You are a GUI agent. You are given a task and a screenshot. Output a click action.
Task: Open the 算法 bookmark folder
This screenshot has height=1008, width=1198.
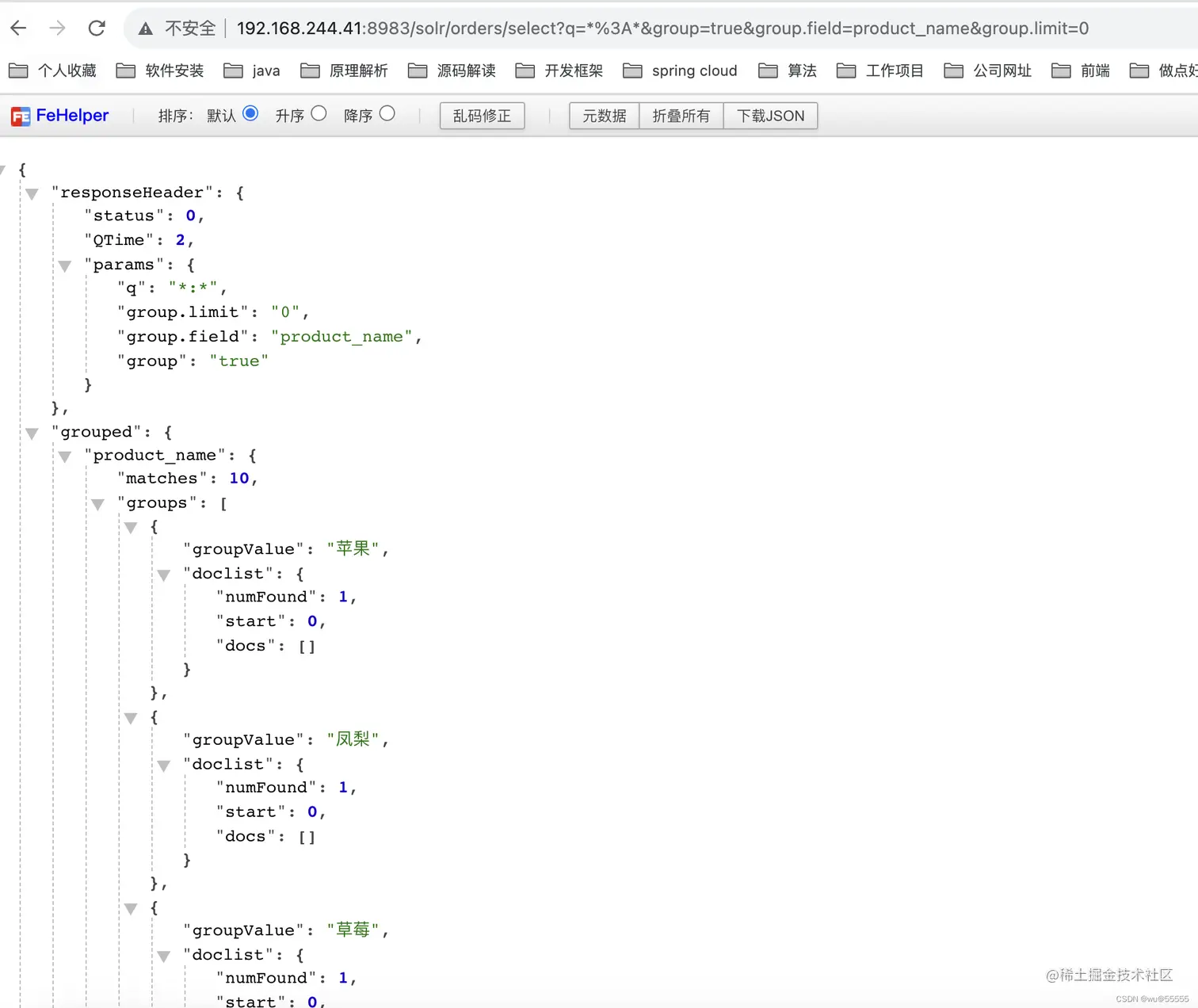click(x=788, y=71)
